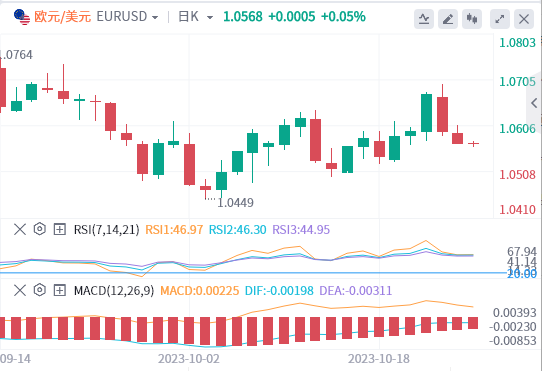Collapse the right side panel arrow
The width and height of the screenshot is (542, 371).
(534, 103)
